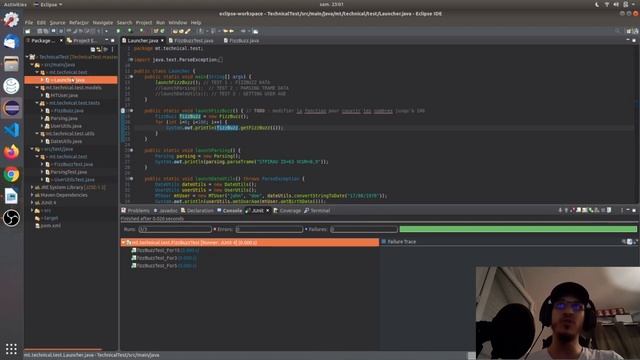This screenshot has width=640, height=360.
Task: Open Firefox from the Ubuntu dock
Action: [x=11, y=152]
